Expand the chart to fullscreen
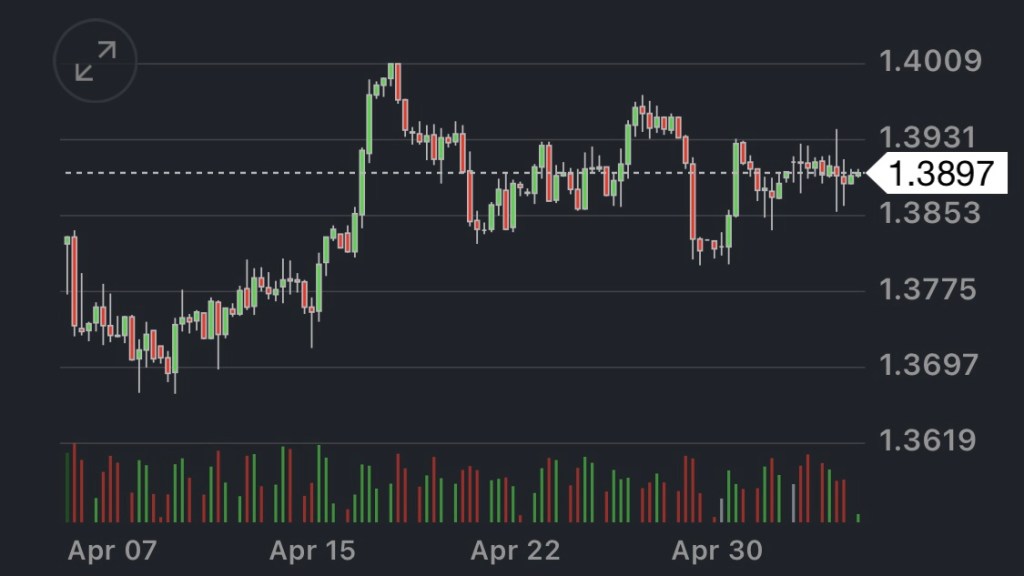1024x576 pixels. (96, 62)
